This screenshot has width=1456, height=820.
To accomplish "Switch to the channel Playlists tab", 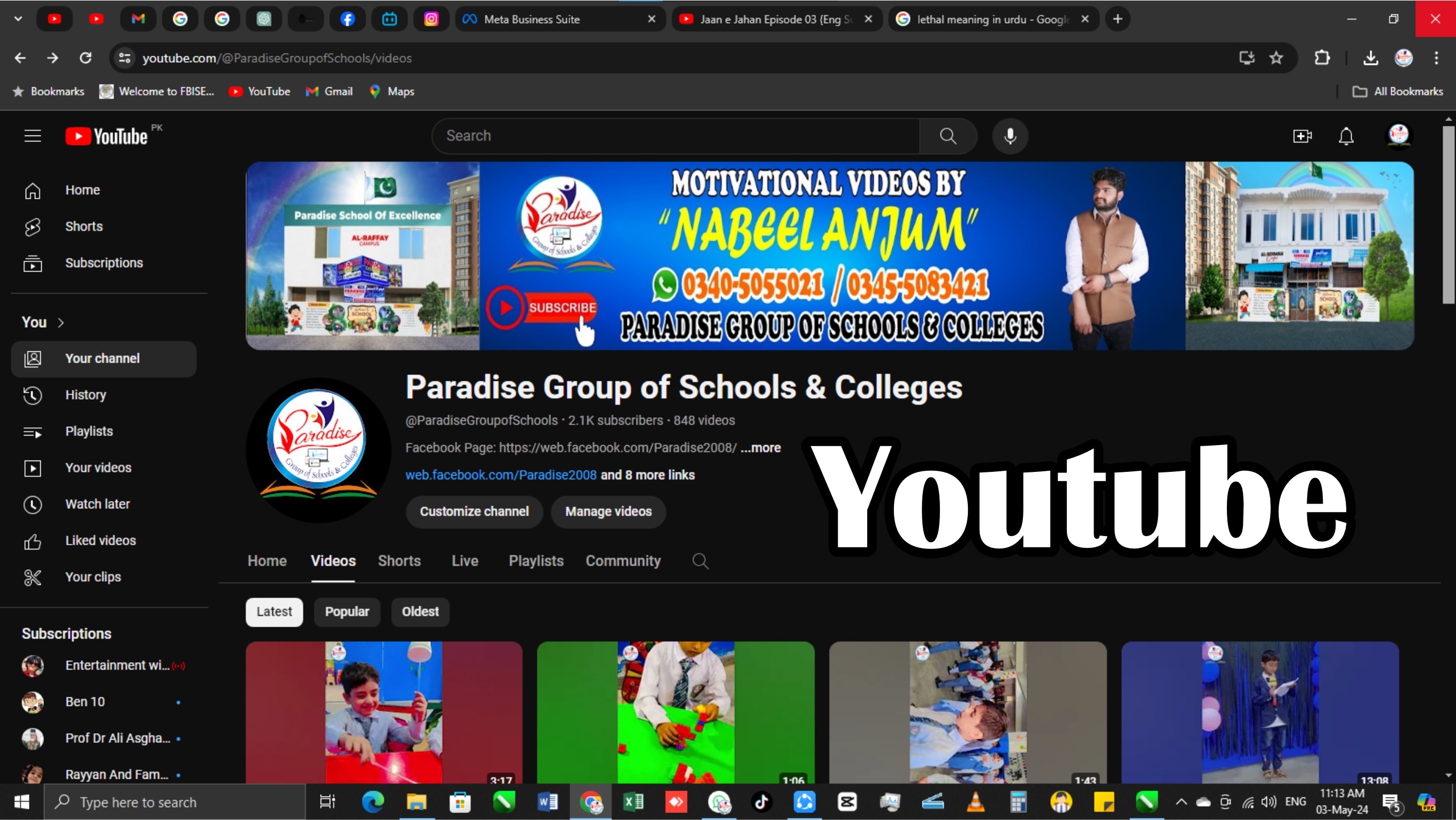I will click(535, 560).
